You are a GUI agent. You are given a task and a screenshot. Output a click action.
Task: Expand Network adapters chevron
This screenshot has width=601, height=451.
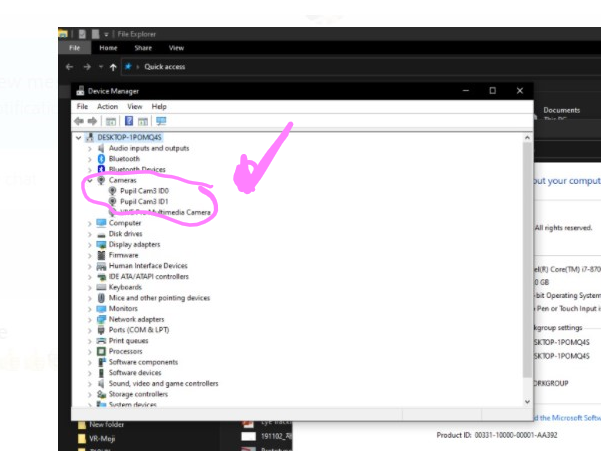tap(90, 320)
